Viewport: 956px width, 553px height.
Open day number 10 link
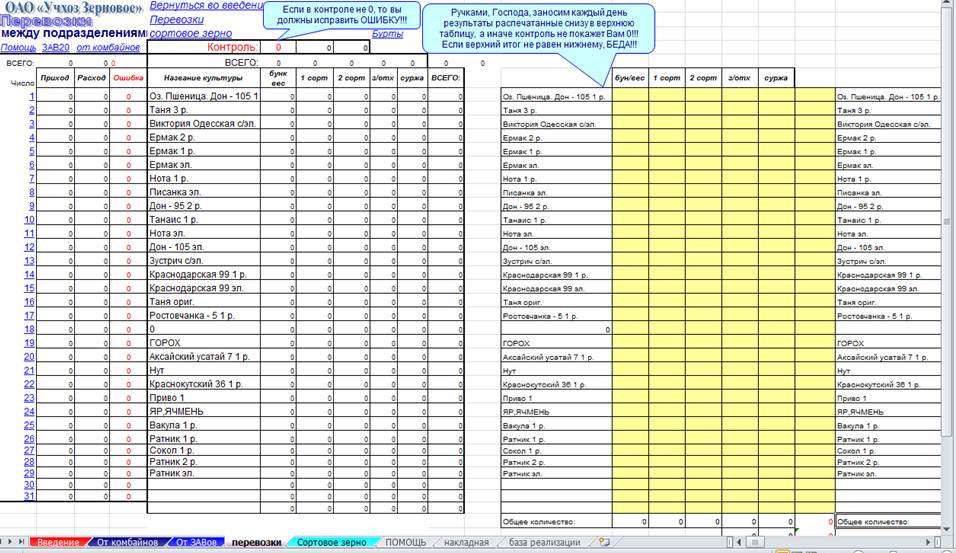[x=29, y=219]
